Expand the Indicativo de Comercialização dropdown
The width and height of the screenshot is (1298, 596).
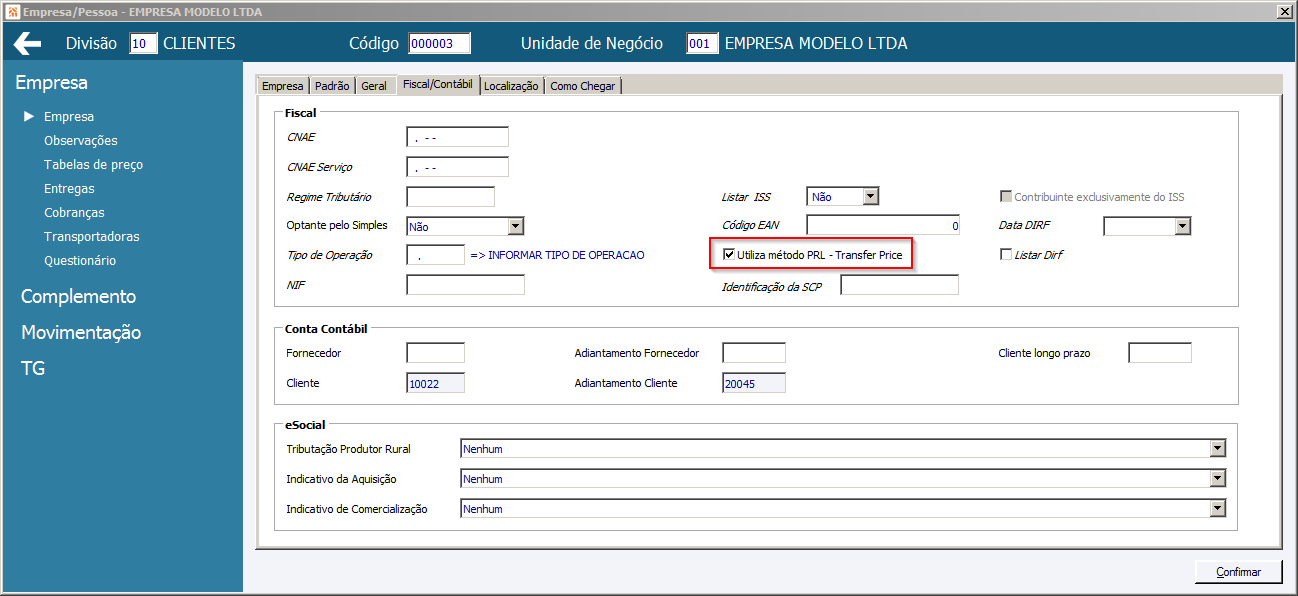pos(1217,509)
